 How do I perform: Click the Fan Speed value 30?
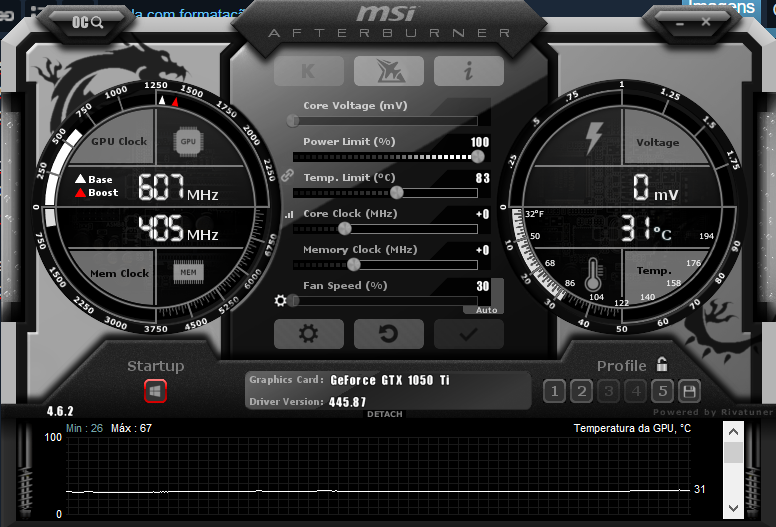(483, 286)
